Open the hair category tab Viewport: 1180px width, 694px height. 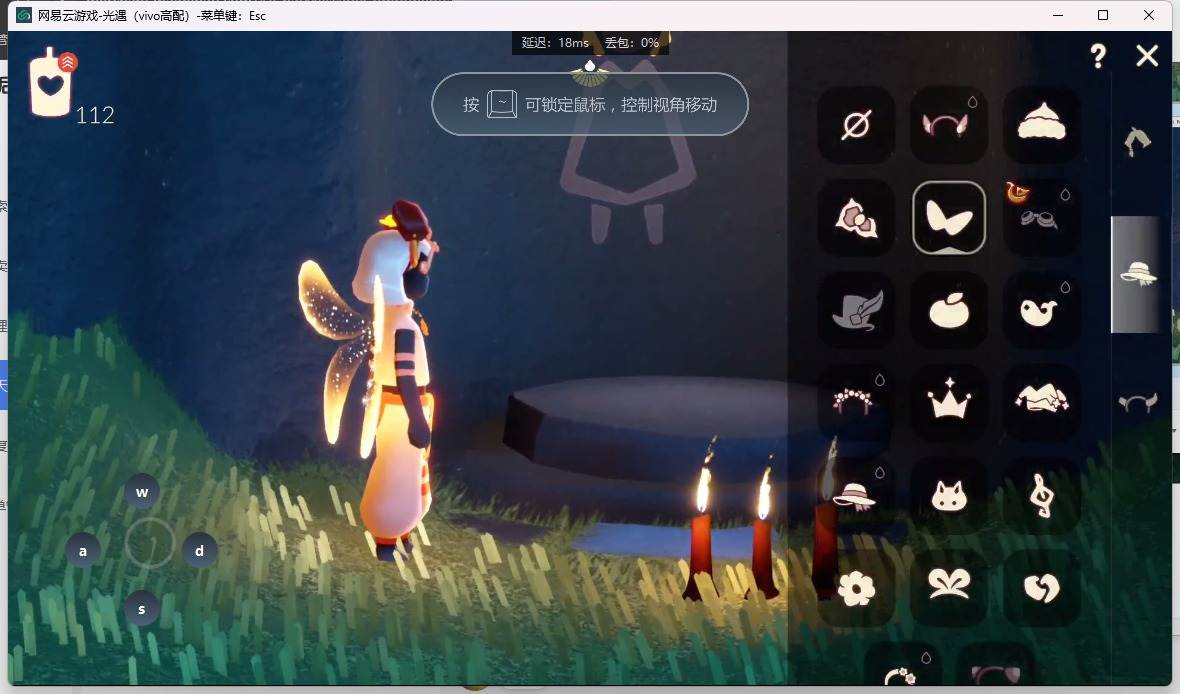(x=1137, y=141)
